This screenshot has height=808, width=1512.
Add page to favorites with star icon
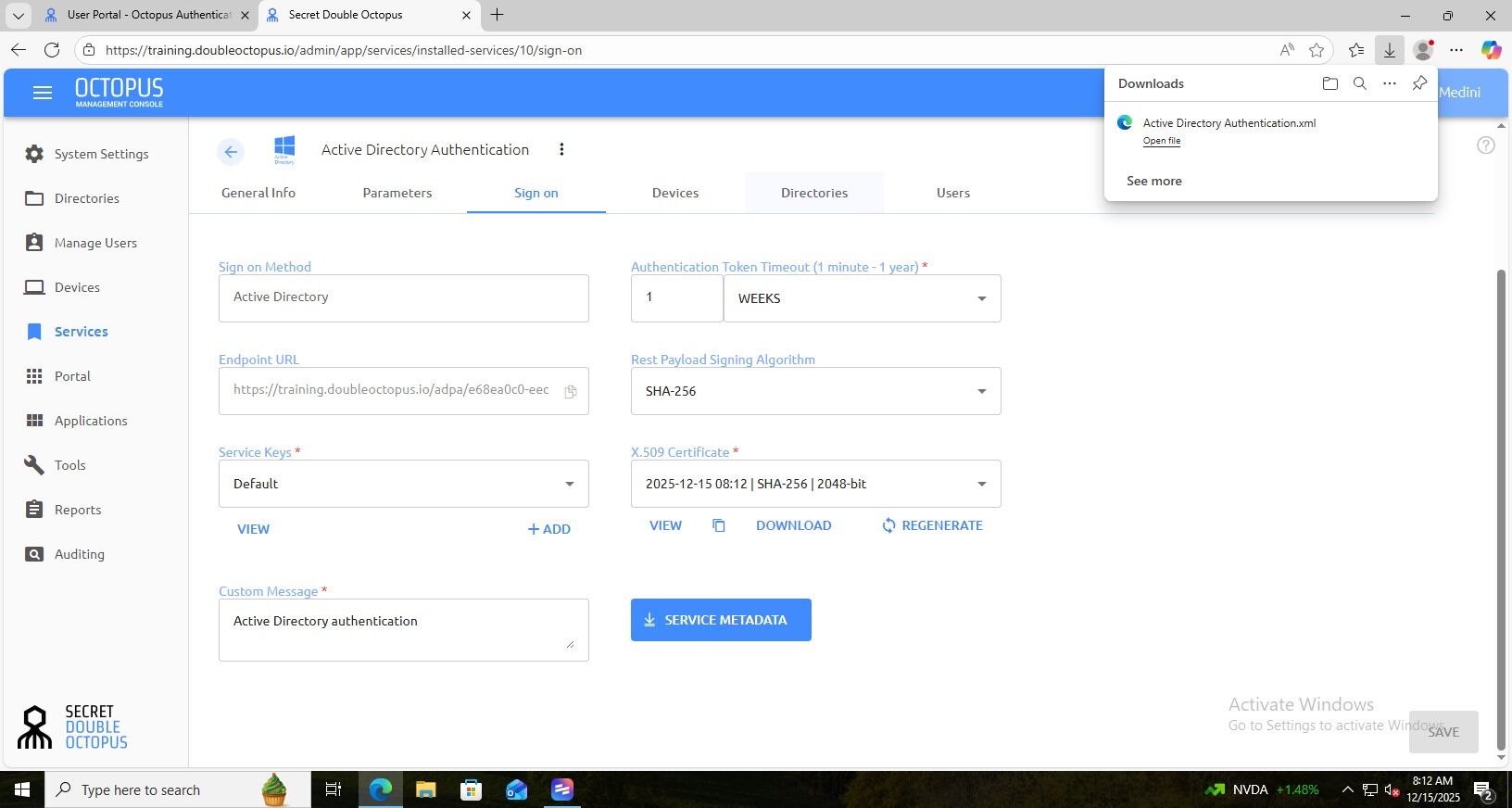(1317, 50)
